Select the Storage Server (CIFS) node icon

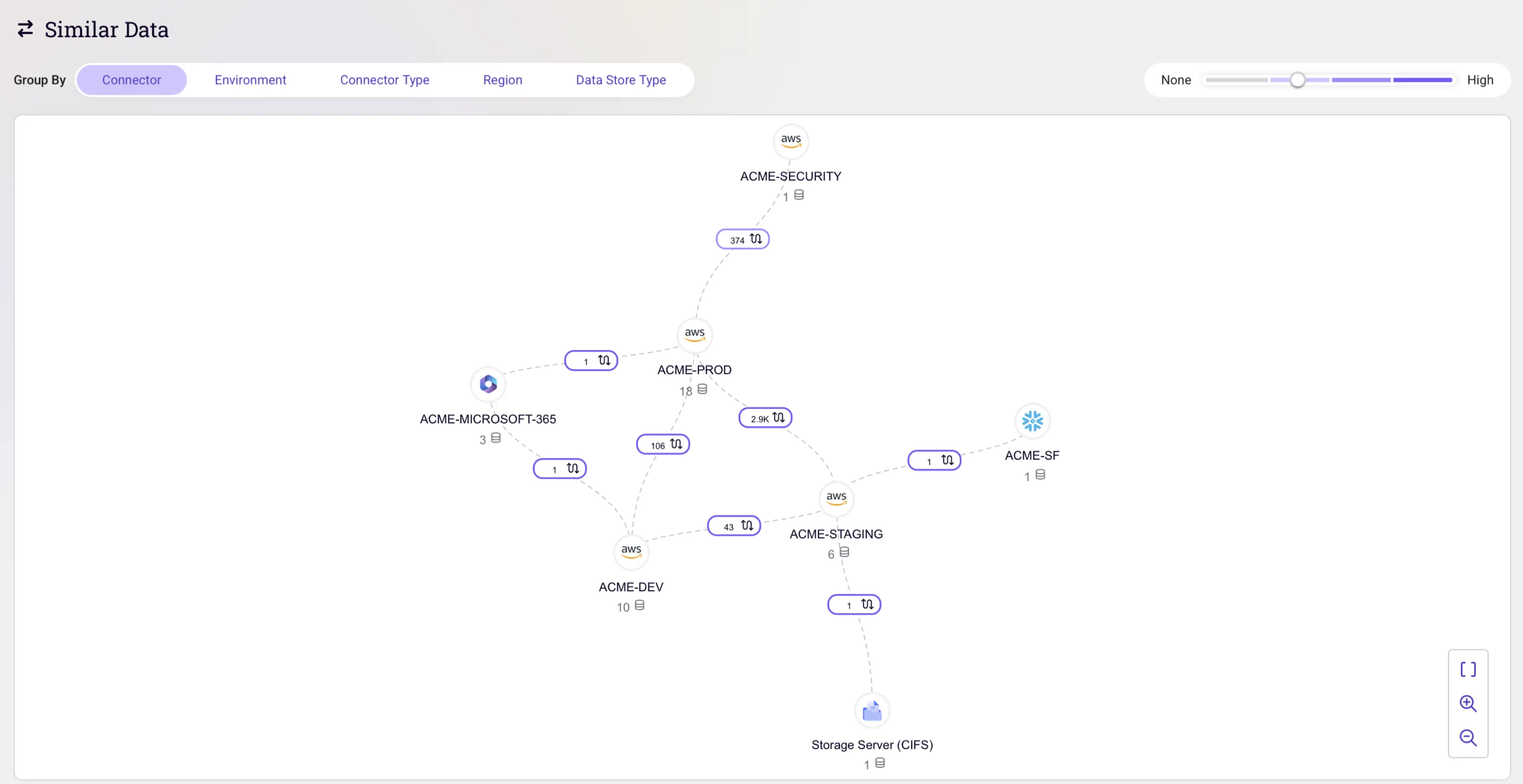pyautogui.click(x=871, y=710)
